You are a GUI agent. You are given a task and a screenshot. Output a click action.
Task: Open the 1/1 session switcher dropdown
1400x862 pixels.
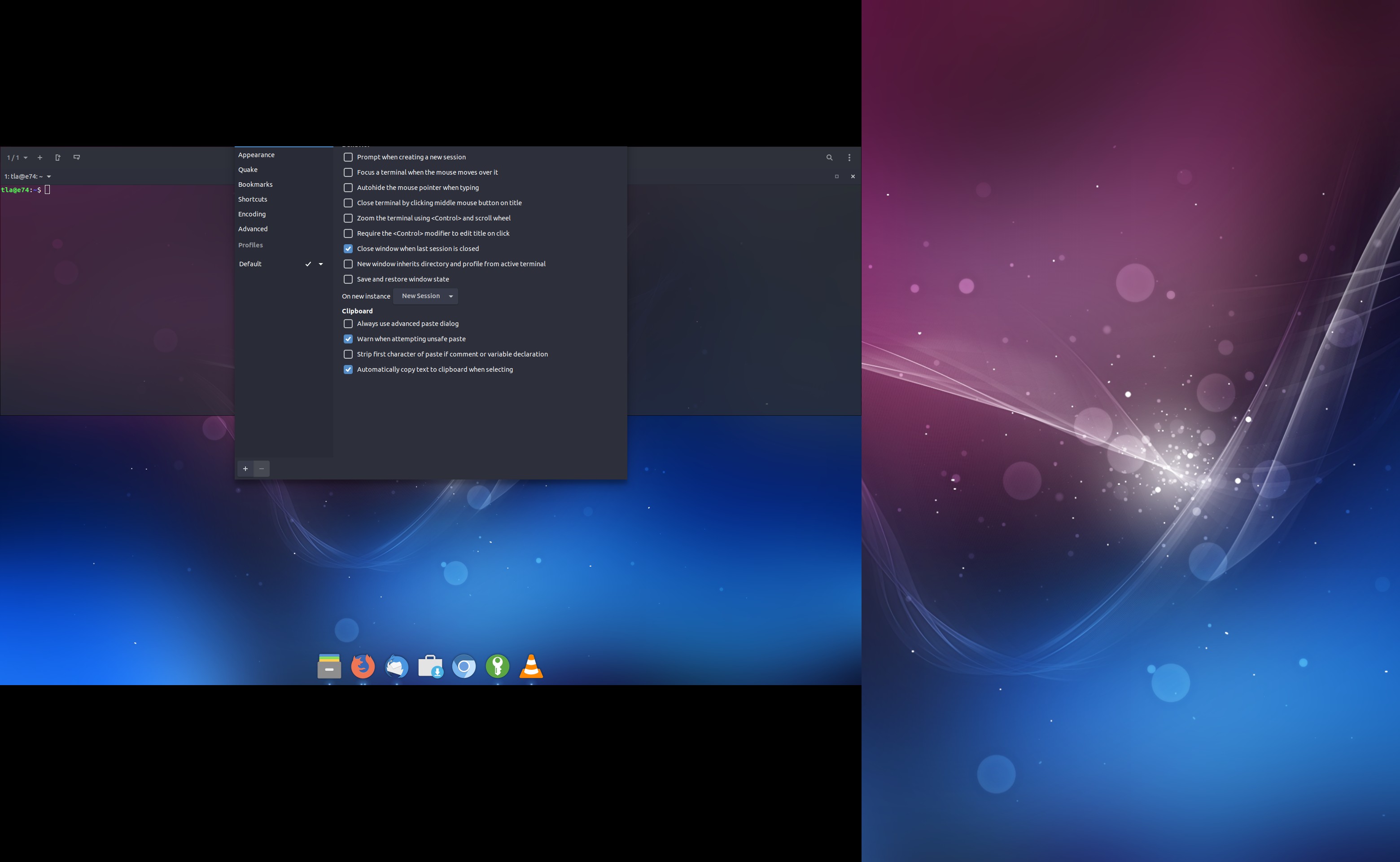pyautogui.click(x=15, y=157)
